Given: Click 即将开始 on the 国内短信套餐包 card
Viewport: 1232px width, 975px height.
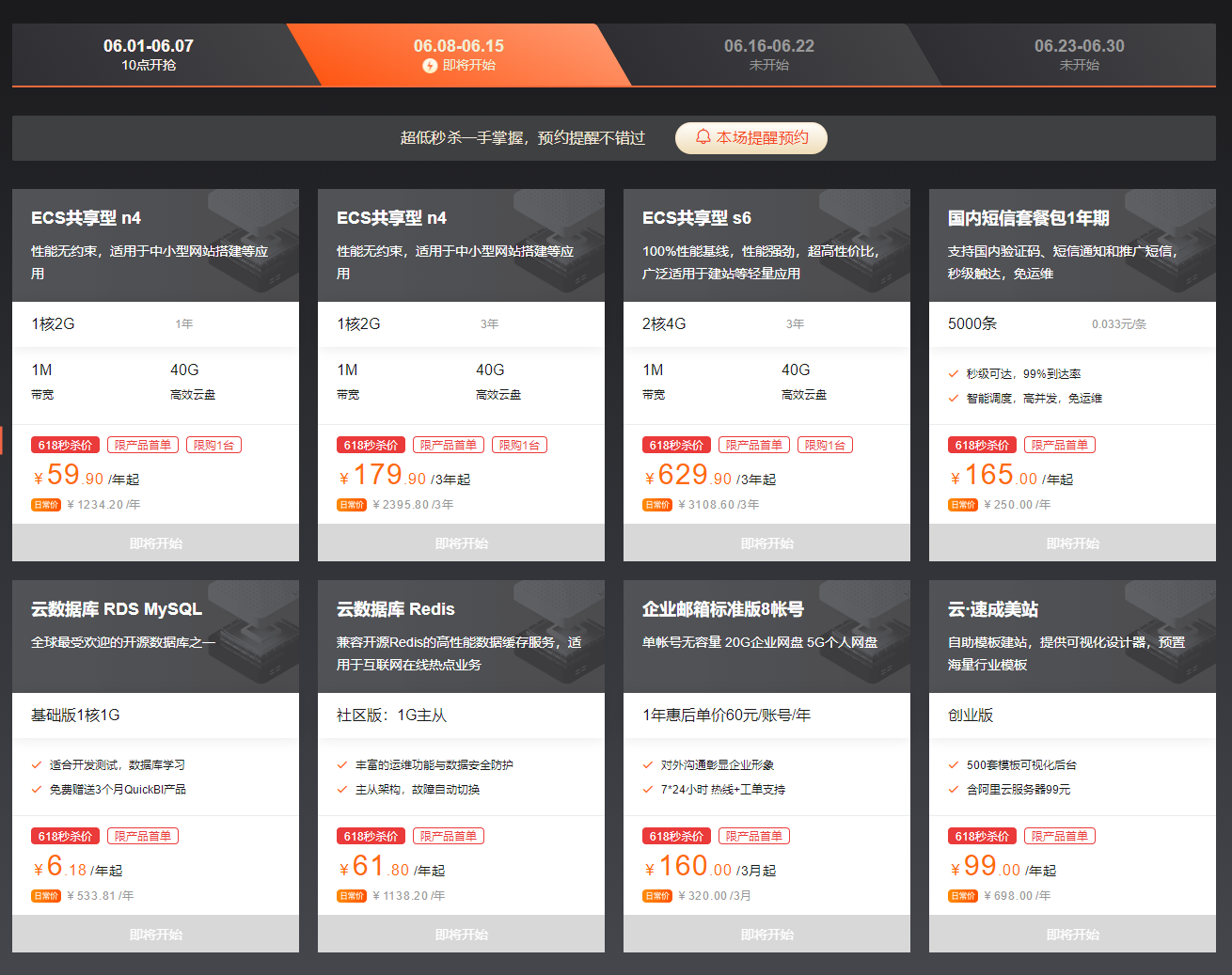Looking at the screenshot, I should 1072,543.
